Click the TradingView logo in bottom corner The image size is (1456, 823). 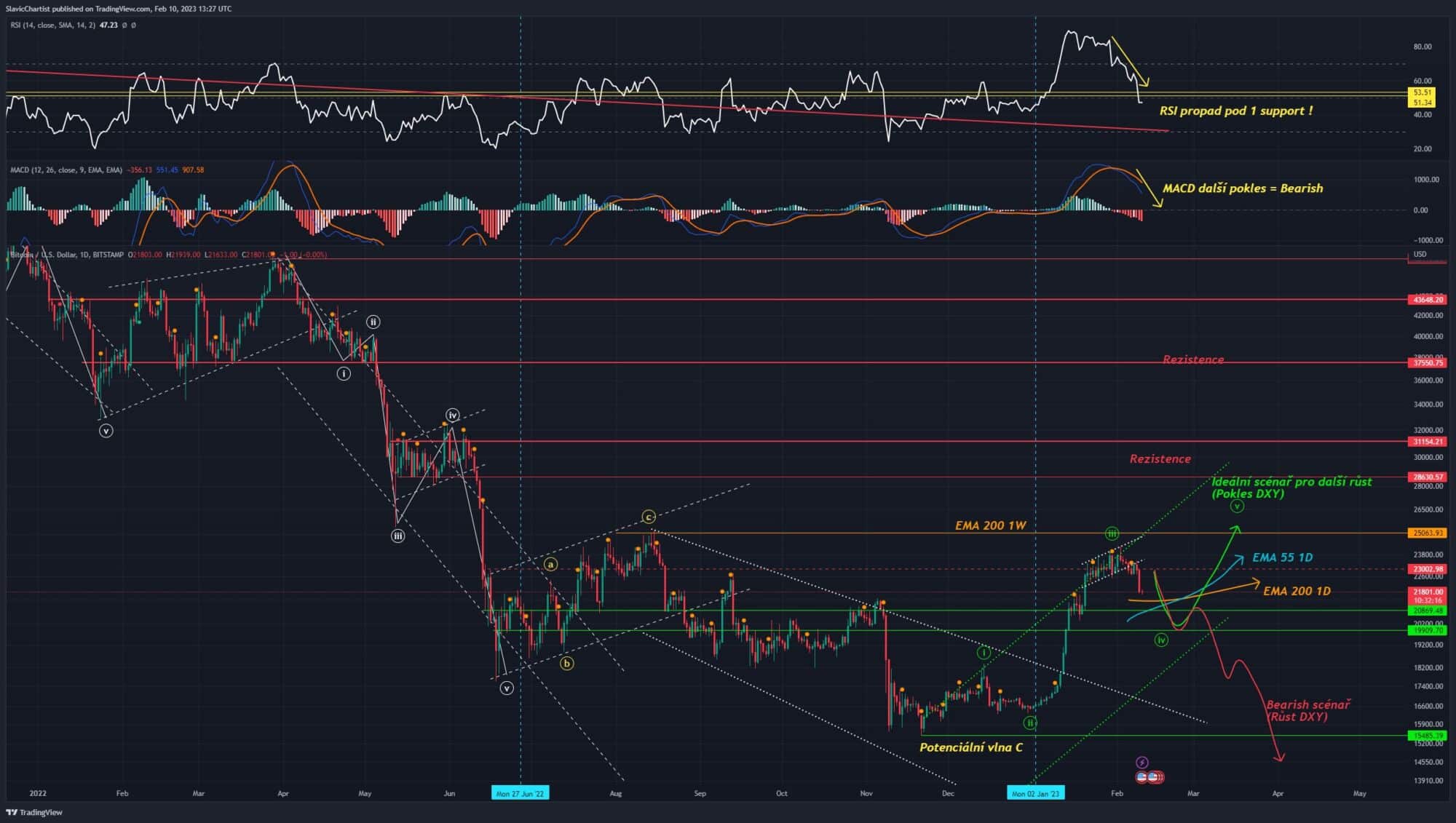(34, 812)
